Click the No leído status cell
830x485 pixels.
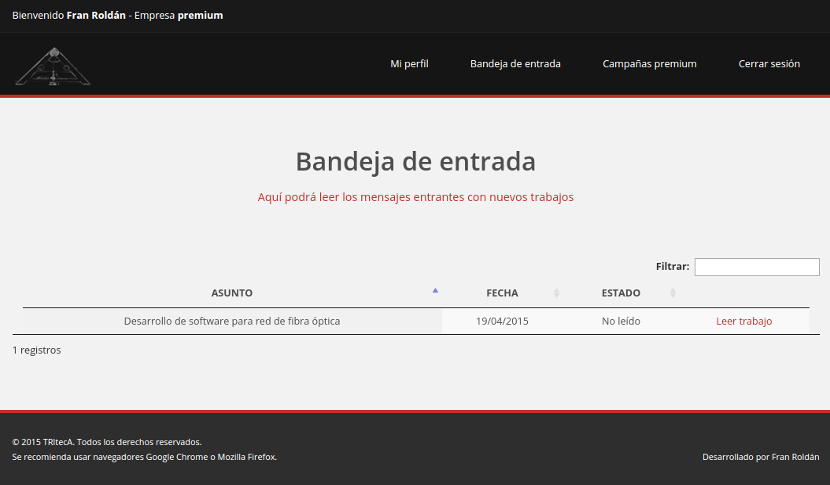(621, 321)
